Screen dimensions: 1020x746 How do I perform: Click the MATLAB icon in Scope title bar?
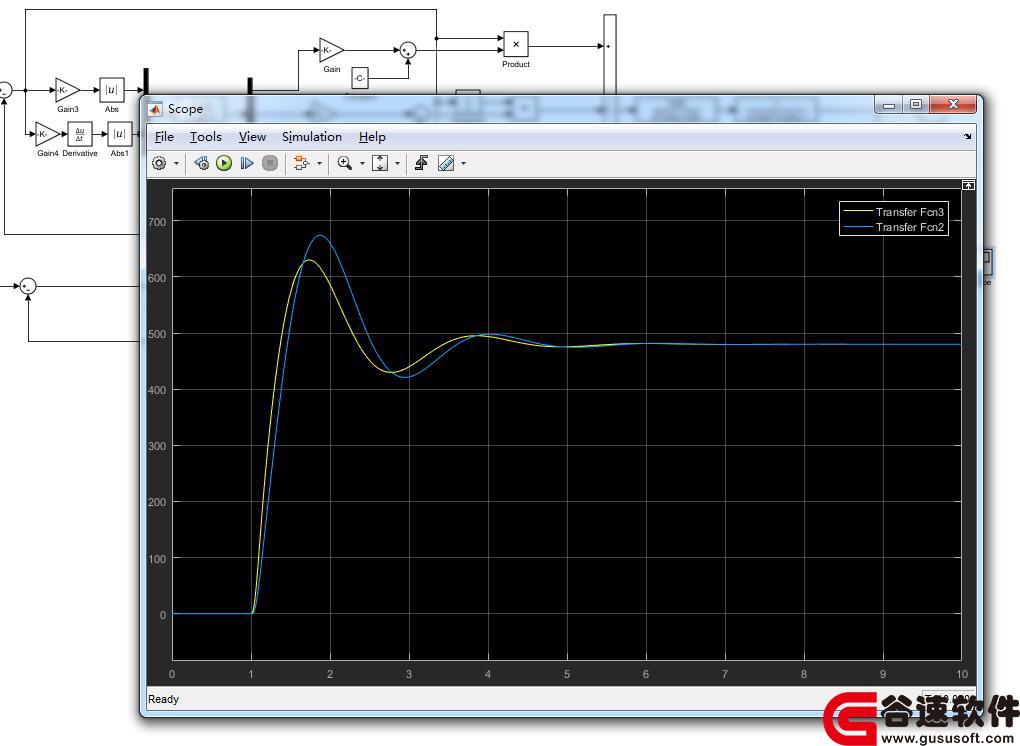(155, 109)
